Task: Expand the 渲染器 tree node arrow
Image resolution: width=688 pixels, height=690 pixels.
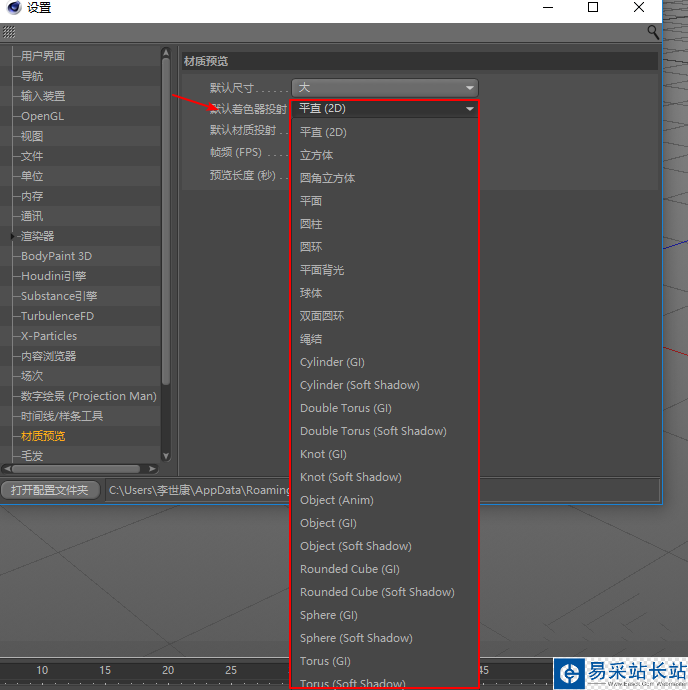Action: pos(12,236)
